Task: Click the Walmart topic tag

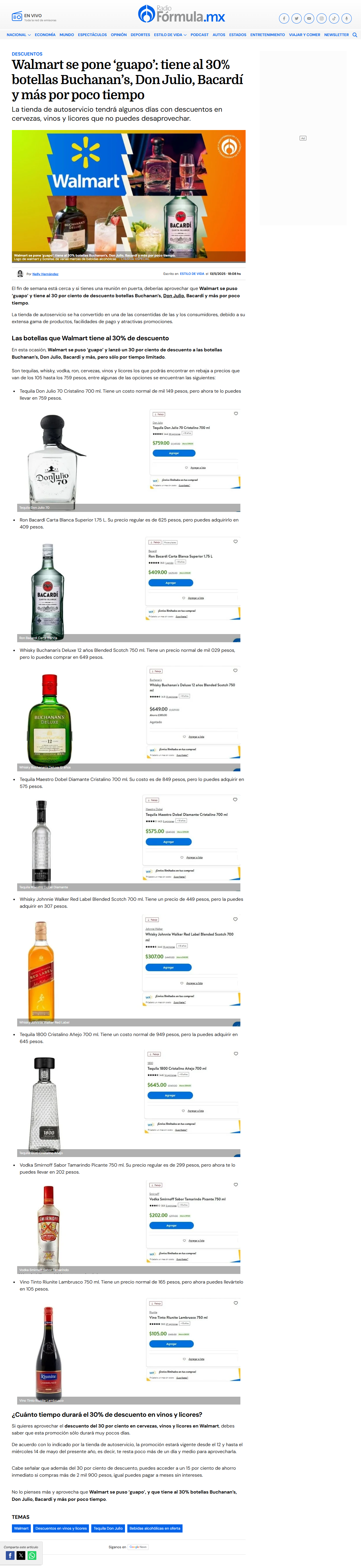Action: 21,1528
